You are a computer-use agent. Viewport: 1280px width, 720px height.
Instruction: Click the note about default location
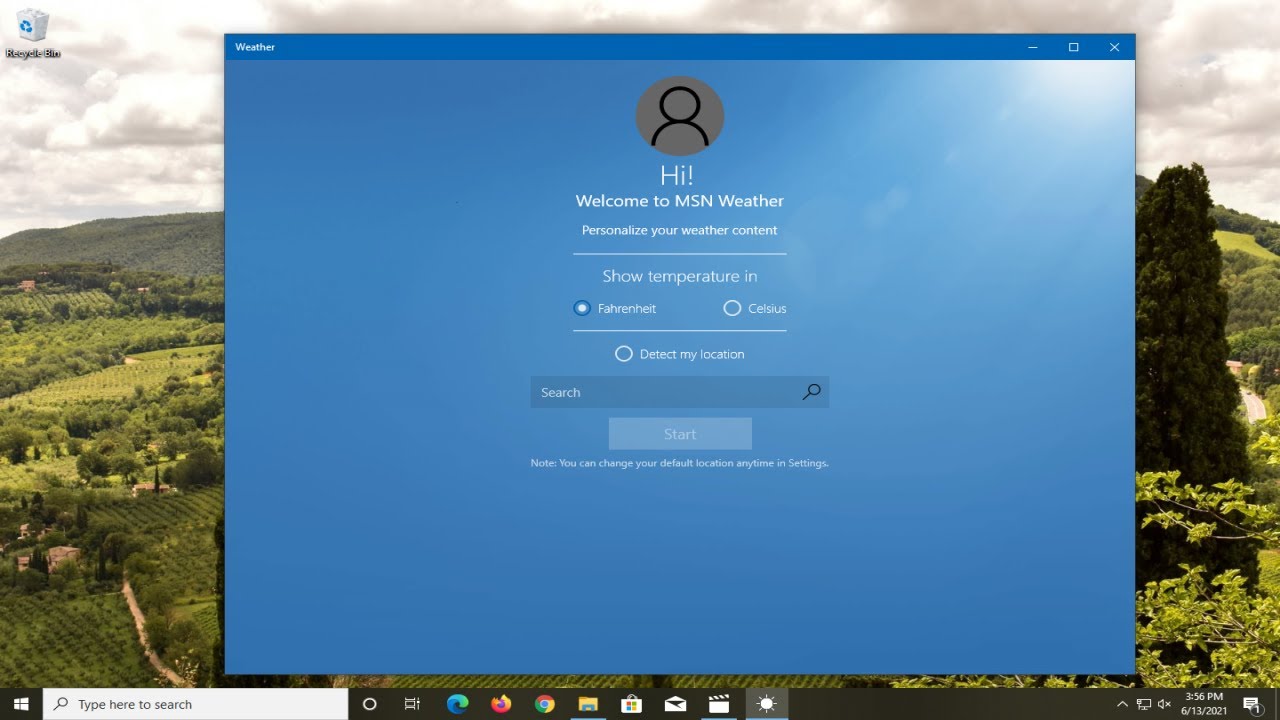tap(680, 463)
